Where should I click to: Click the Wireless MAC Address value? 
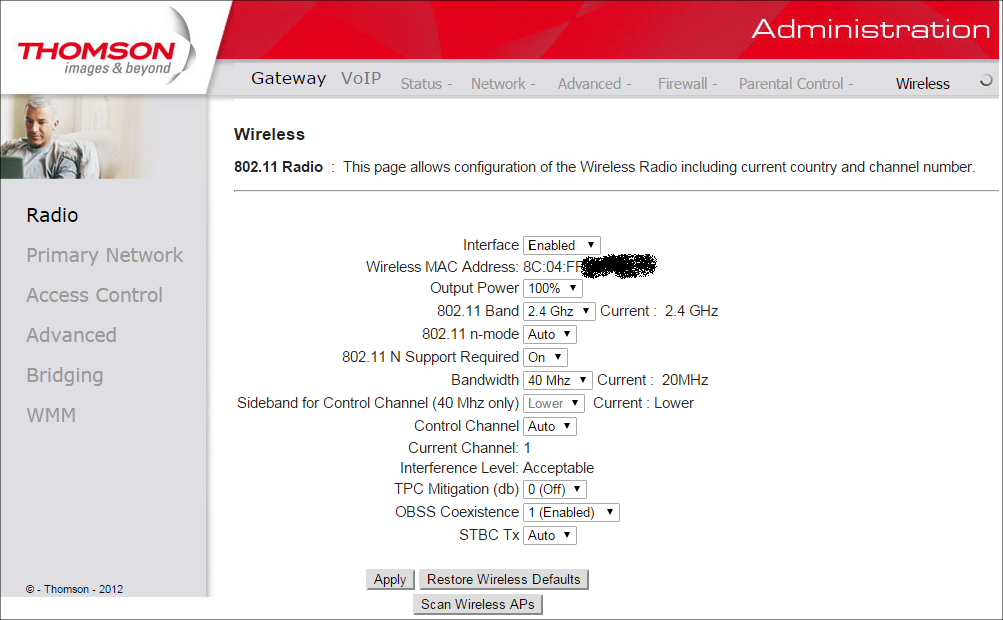pyautogui.click(x=590, y=266)
